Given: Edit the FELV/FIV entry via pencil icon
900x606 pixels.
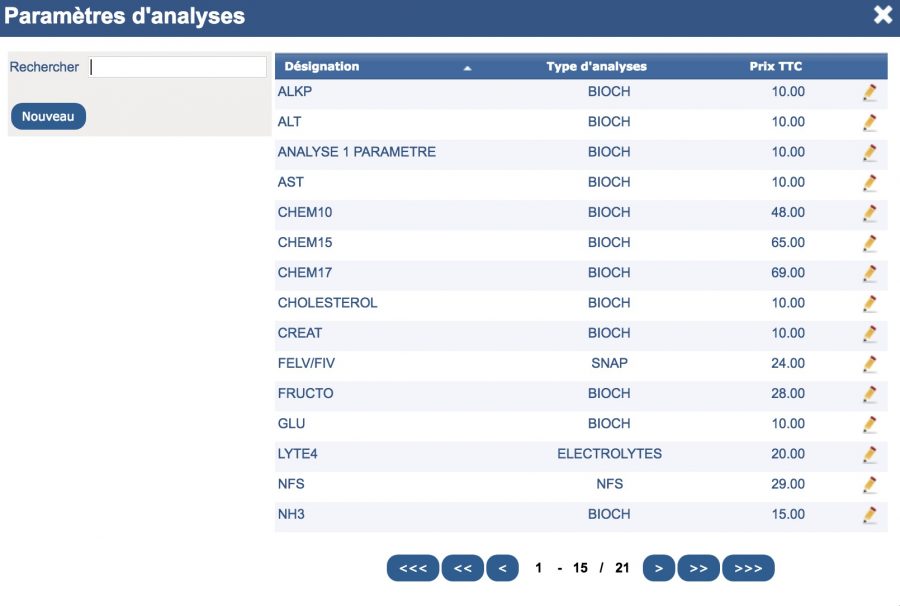Looking at the screenshot, I should (x=870, y=364).
